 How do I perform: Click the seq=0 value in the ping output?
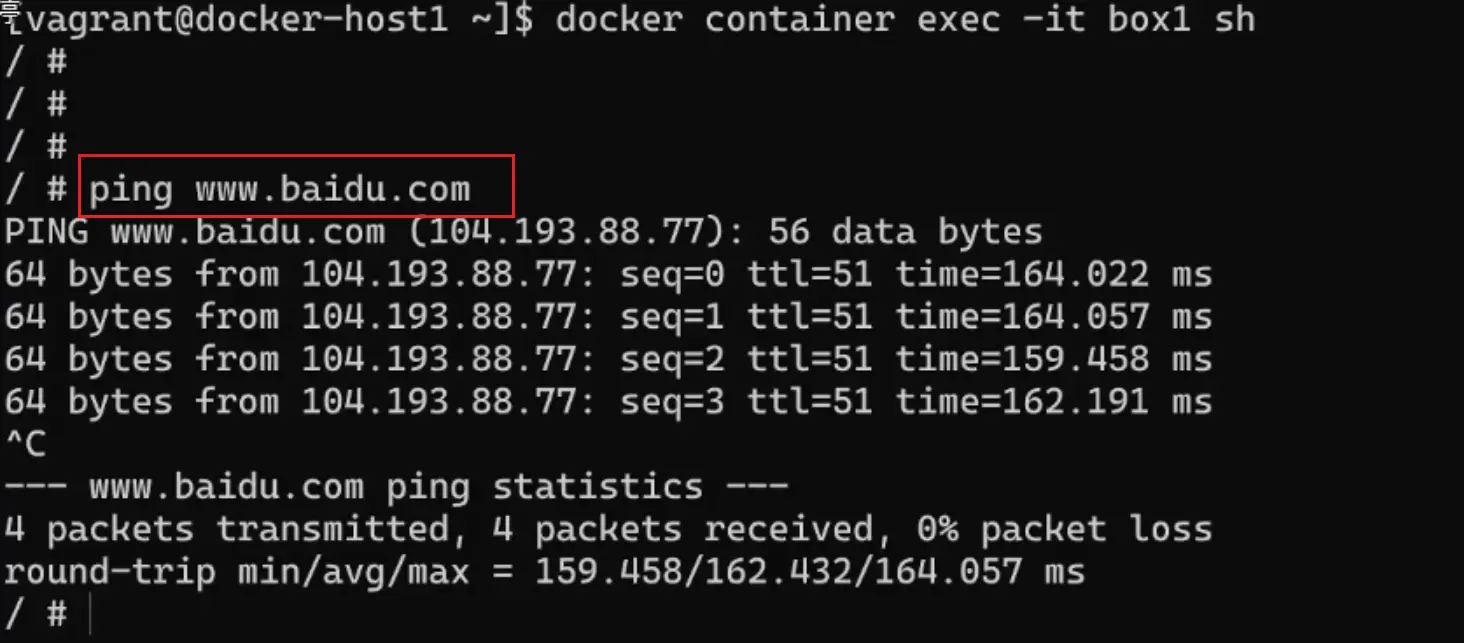[x=672, y=274]
